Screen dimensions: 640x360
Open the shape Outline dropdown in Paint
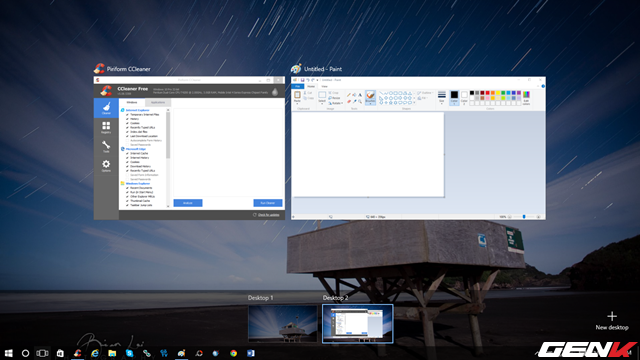(425, 93)
